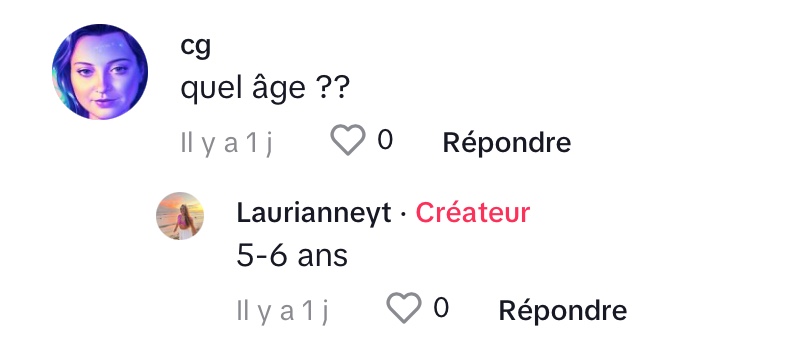Click the 'Il y a 1 j' timestamp under cg's comment
The height and width of the screenshot is (364, 800).
[x=227, y=143]
